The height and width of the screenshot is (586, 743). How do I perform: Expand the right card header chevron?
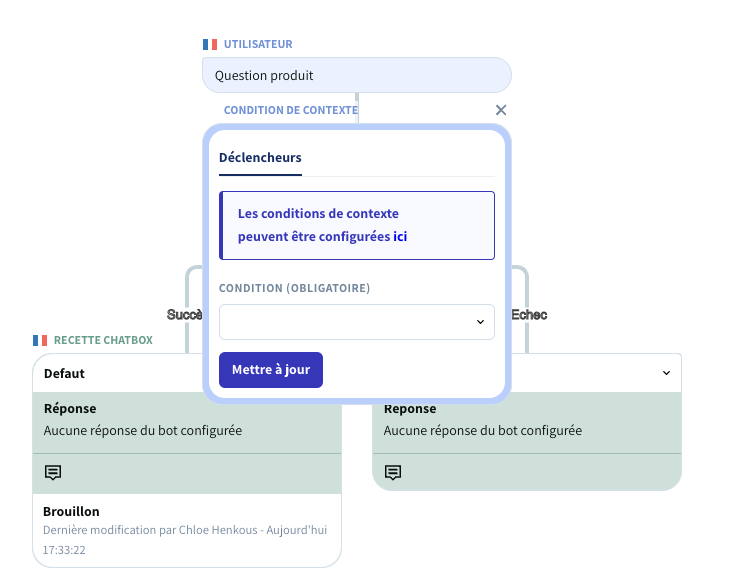(x=667, y=373)
